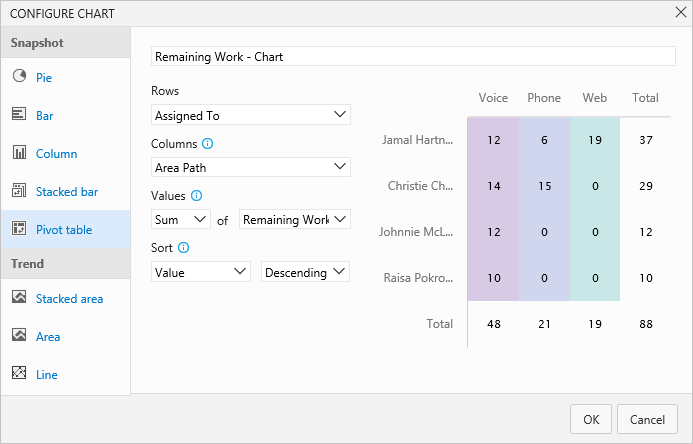Pick the Column chart icon
The image size is (693, 444).
click(x=19, y=153)
